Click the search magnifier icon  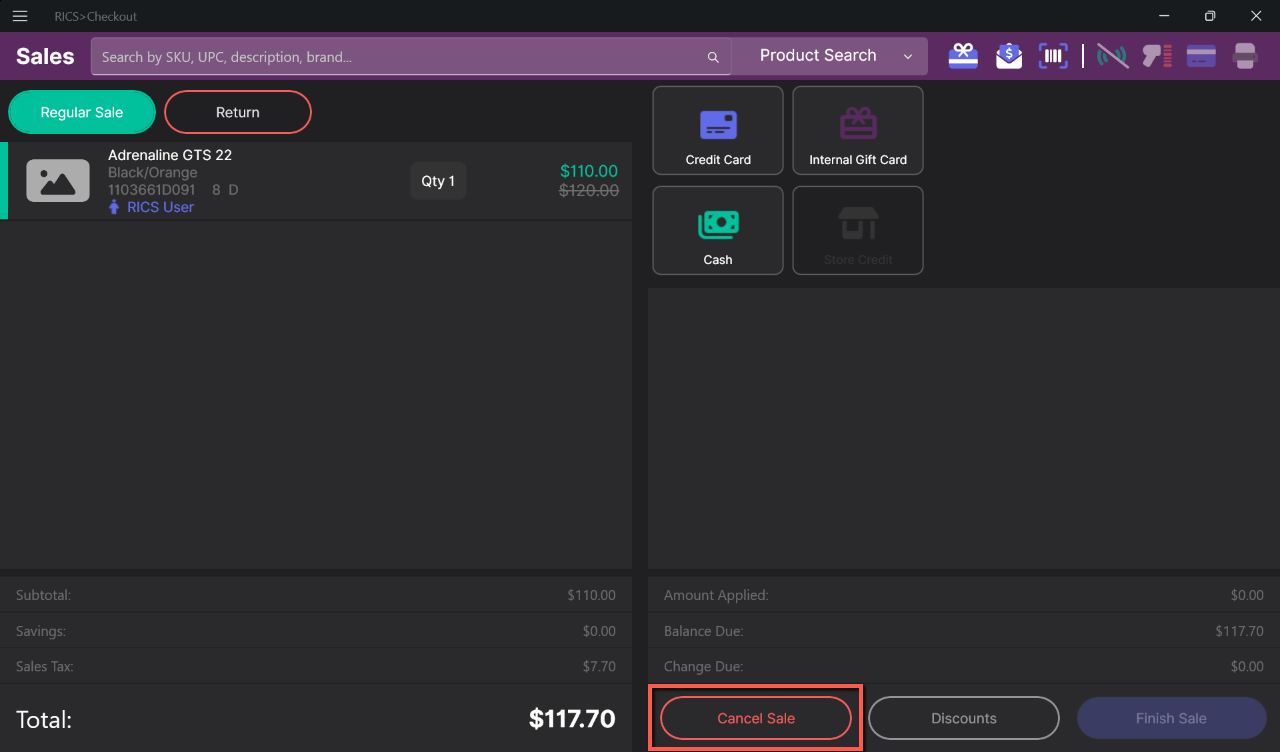pyautogui.click(x=713, y=57)
